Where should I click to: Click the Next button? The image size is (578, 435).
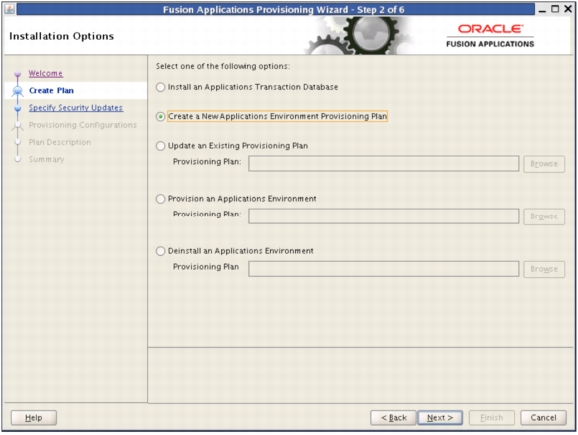440,418
